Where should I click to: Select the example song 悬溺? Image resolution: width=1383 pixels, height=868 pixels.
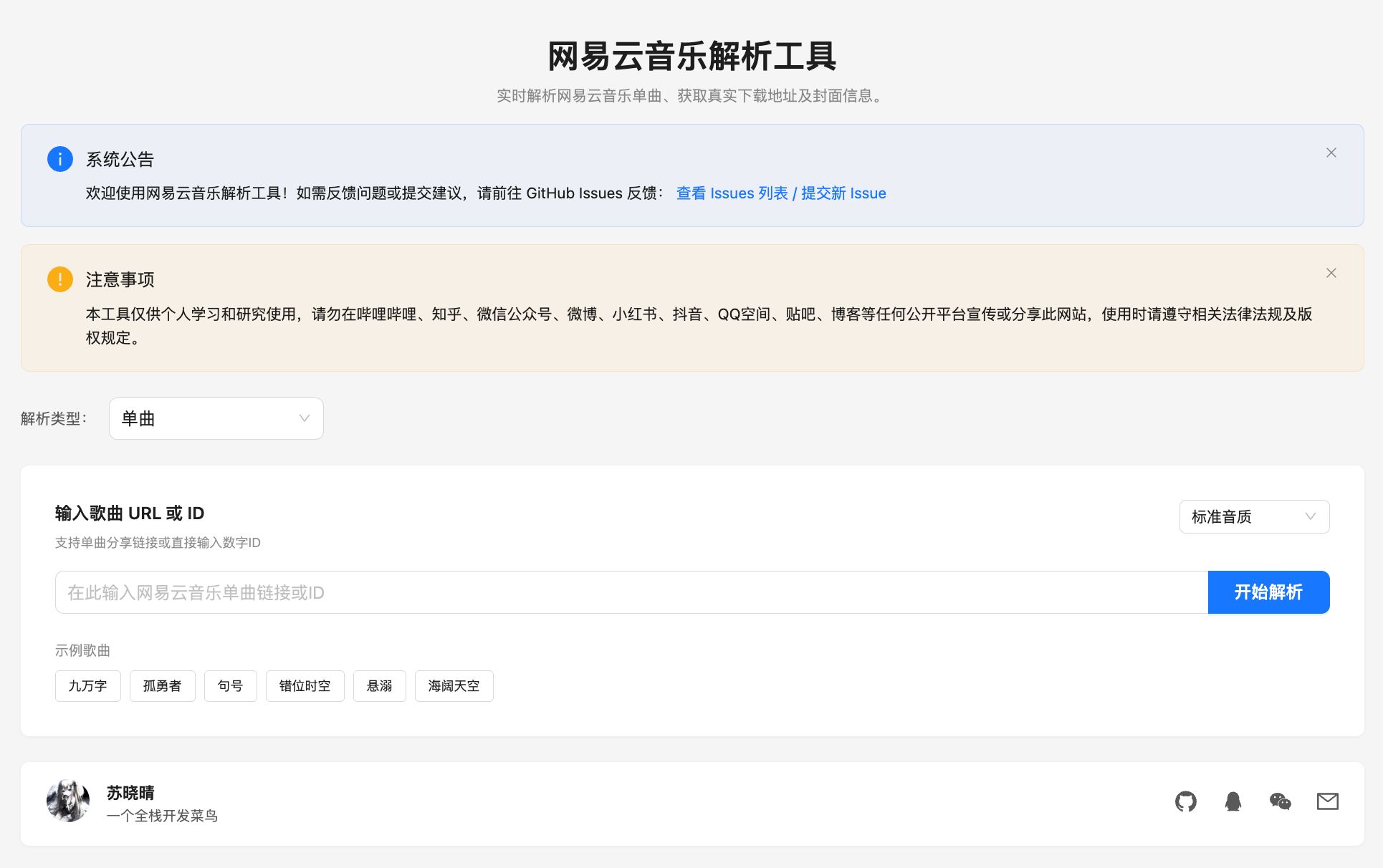click(380, 686)
